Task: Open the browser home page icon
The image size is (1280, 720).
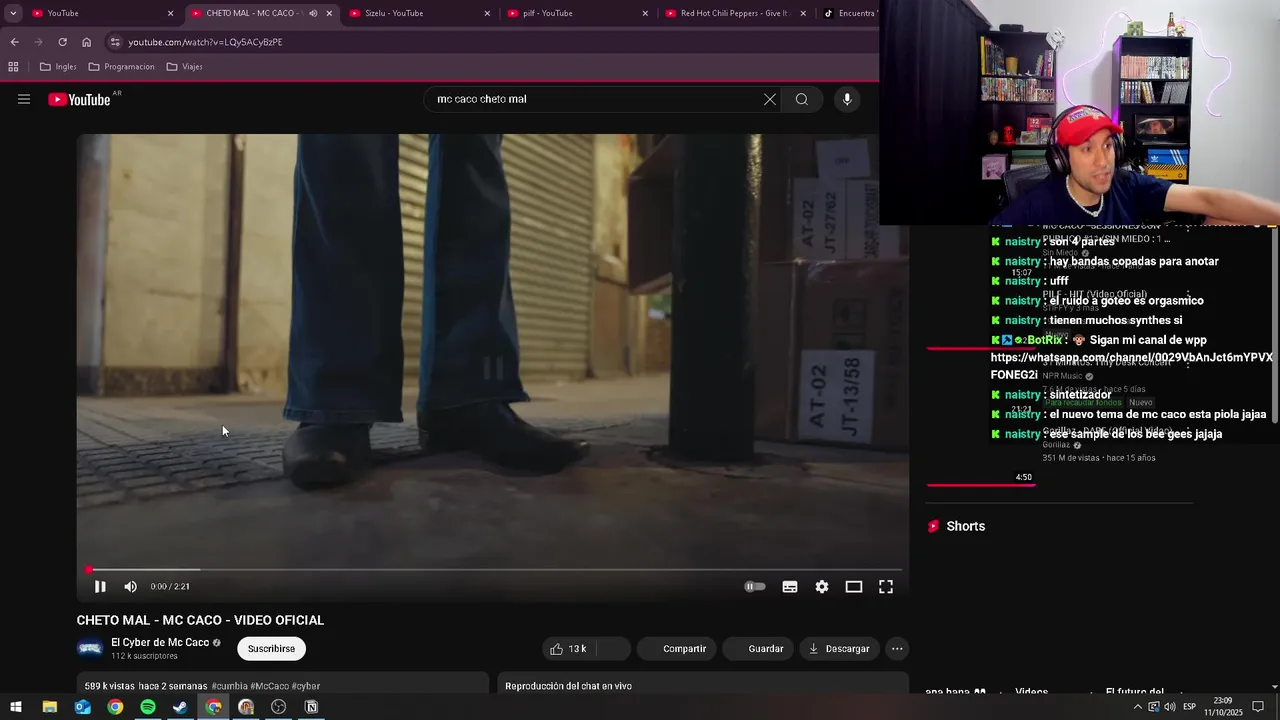Action: [86, 42]
